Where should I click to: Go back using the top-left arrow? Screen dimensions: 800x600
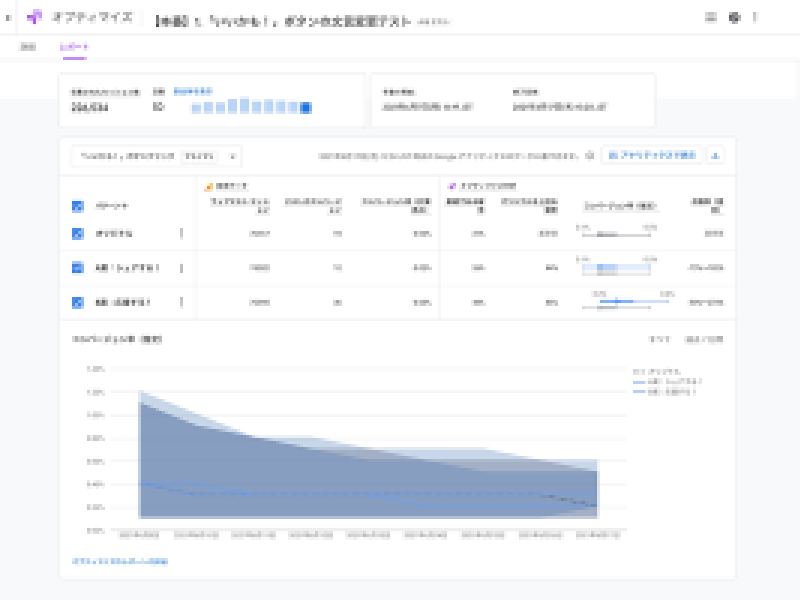[x=8, y=18]
